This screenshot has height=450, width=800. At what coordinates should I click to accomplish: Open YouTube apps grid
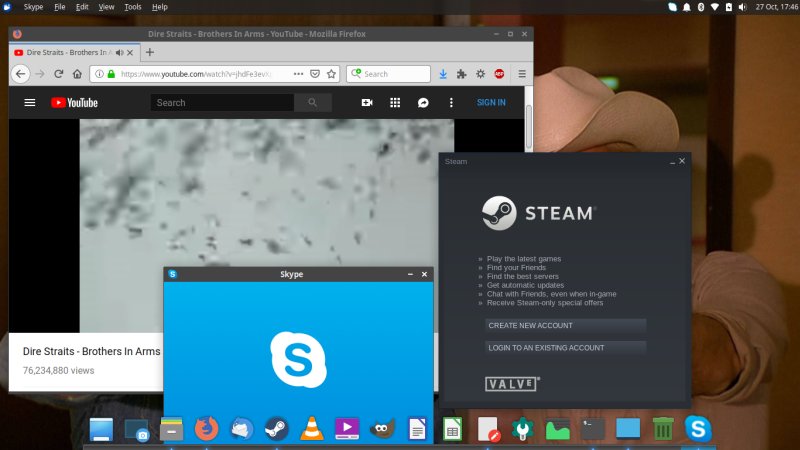pyautogui.click(x=395, y=103)
